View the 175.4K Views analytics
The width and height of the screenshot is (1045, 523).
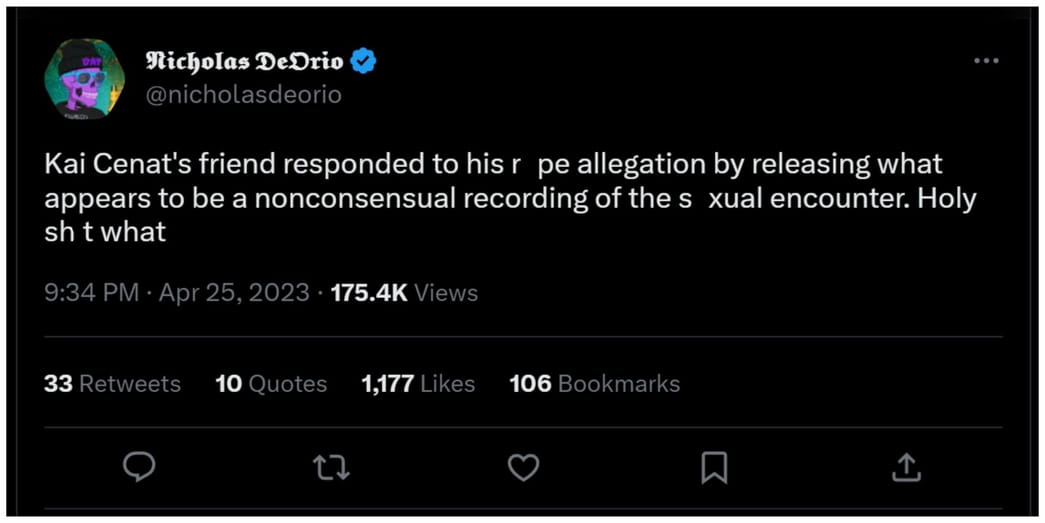pyautogui.click(x=404, y=293)
